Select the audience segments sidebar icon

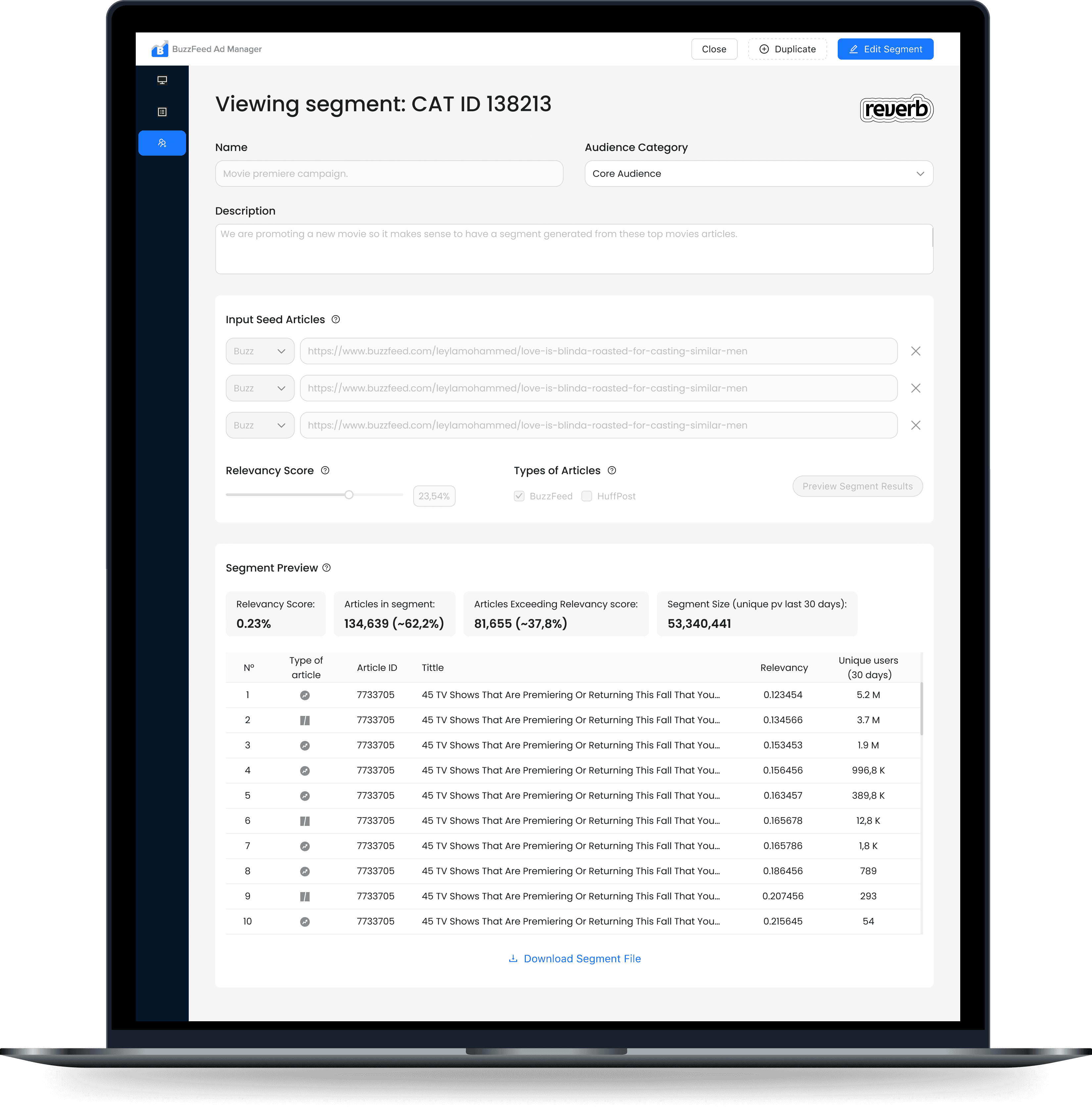(x=162, y=143)
